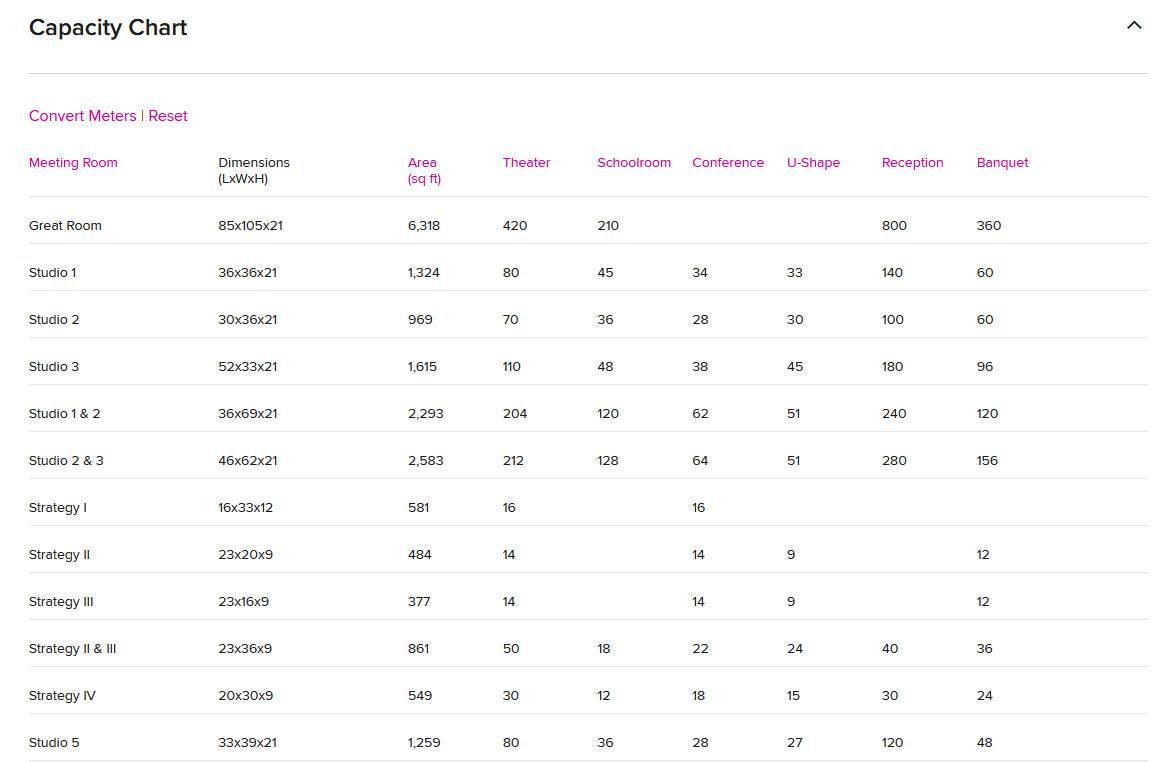Click the Capacity Chart heading

(x=107, y=28)
